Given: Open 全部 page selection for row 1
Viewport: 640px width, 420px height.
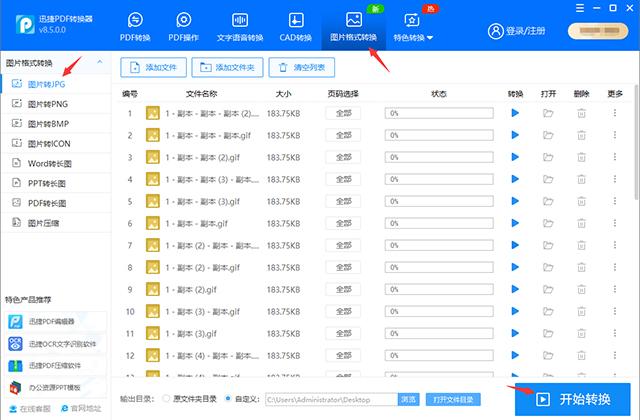Looking at the screenshot, I should tap(343, 113).
